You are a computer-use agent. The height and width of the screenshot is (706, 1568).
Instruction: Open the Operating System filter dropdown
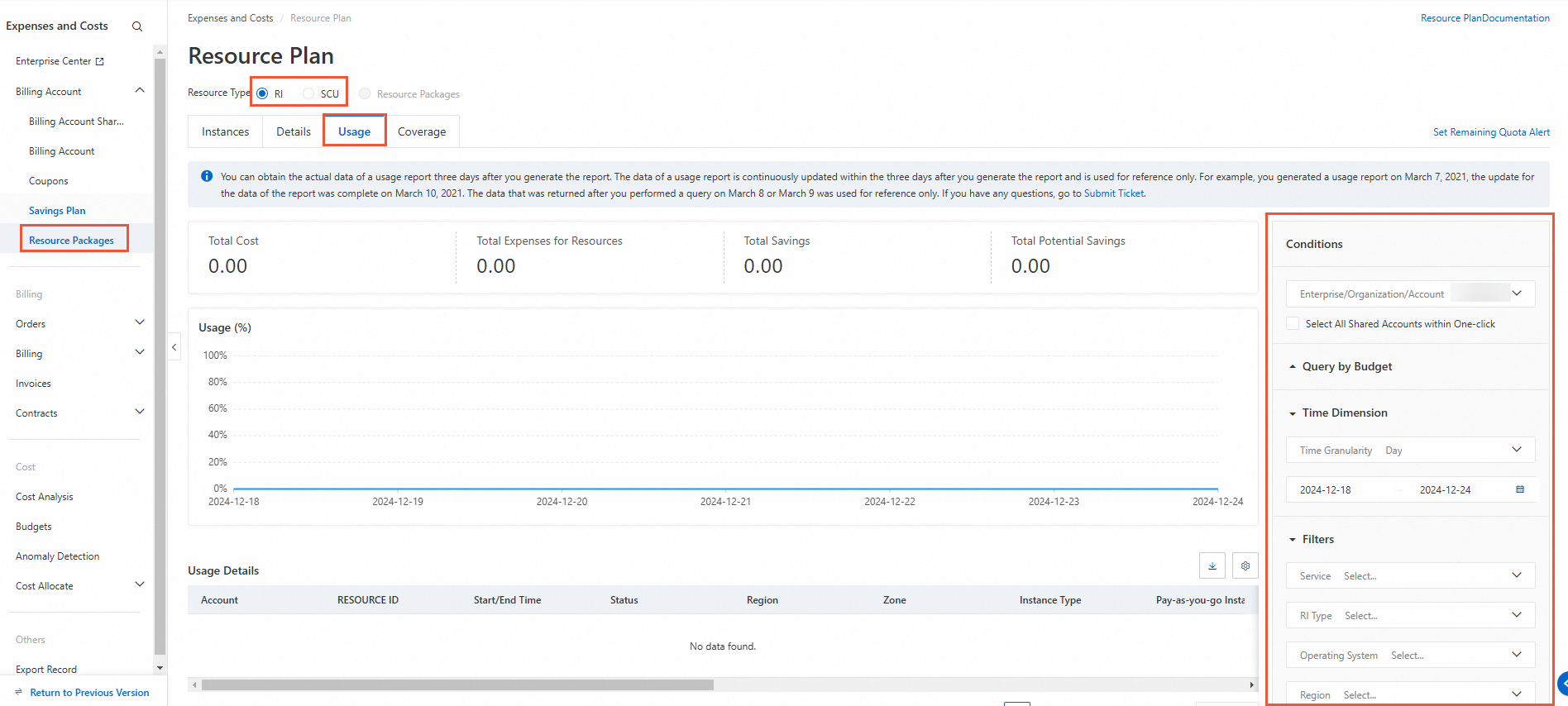(x=1411, y=655)
